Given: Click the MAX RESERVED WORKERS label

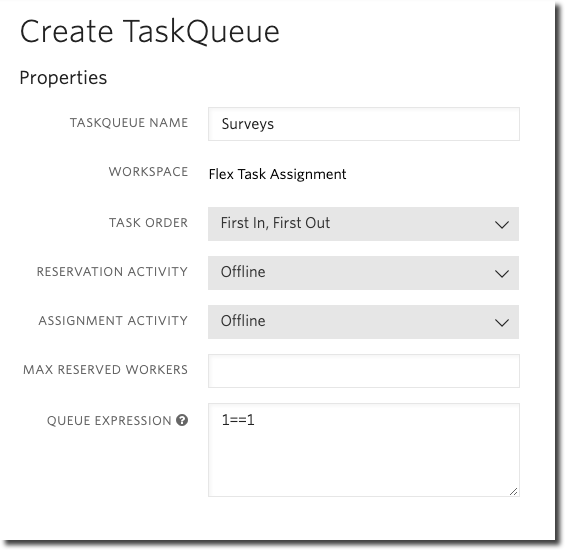Looking at the screenshot, I should 105,370.
